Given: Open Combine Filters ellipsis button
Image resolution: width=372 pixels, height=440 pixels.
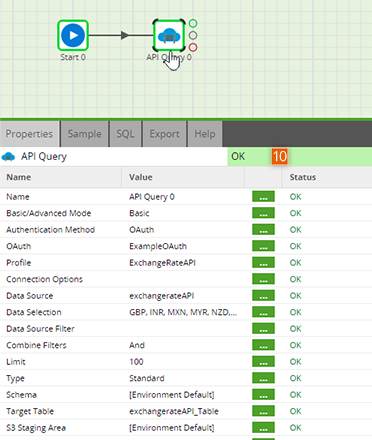Looking at the screenshot, I should click(263, 345).
